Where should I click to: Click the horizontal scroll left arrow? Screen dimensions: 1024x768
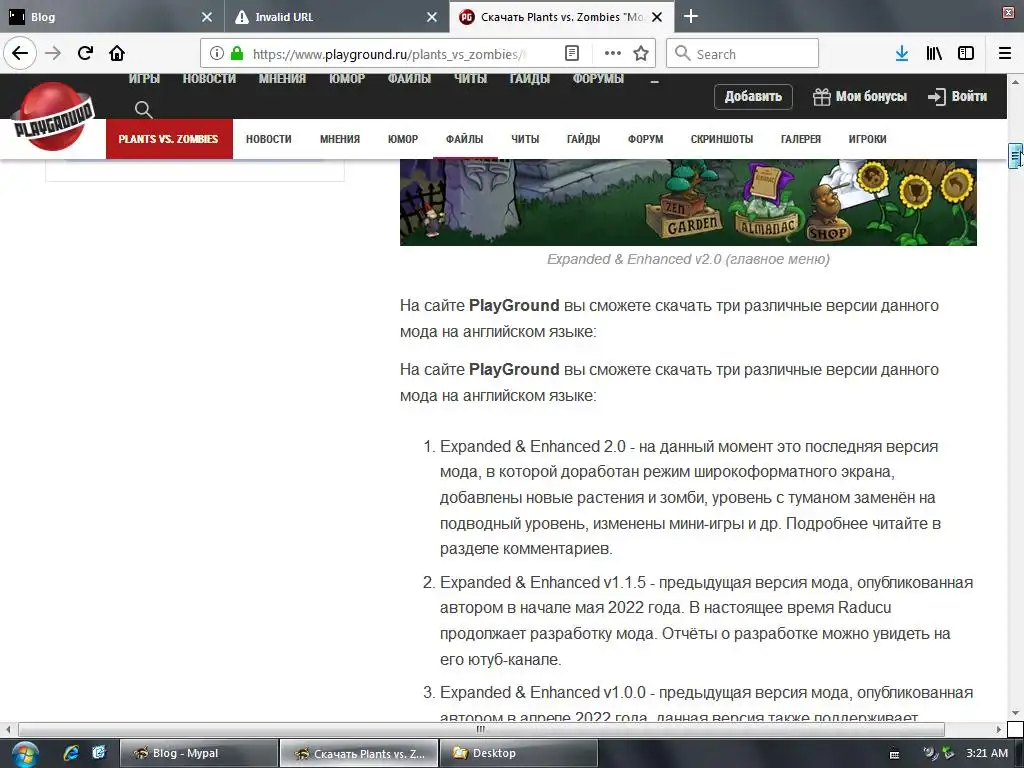point(8,729)
